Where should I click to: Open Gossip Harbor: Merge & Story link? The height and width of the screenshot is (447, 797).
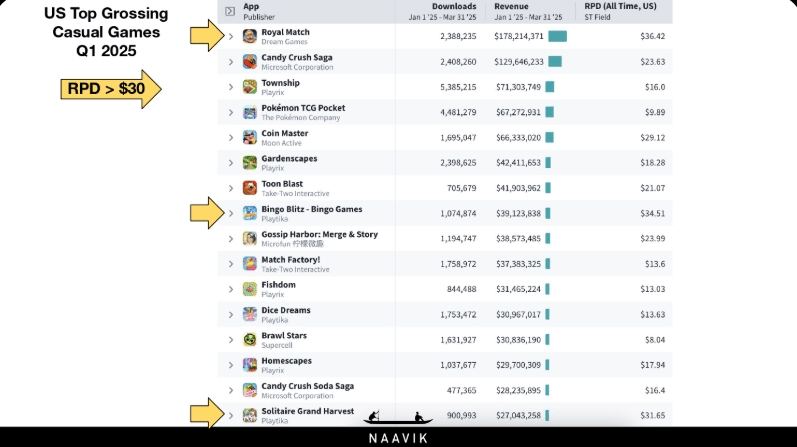319,234
